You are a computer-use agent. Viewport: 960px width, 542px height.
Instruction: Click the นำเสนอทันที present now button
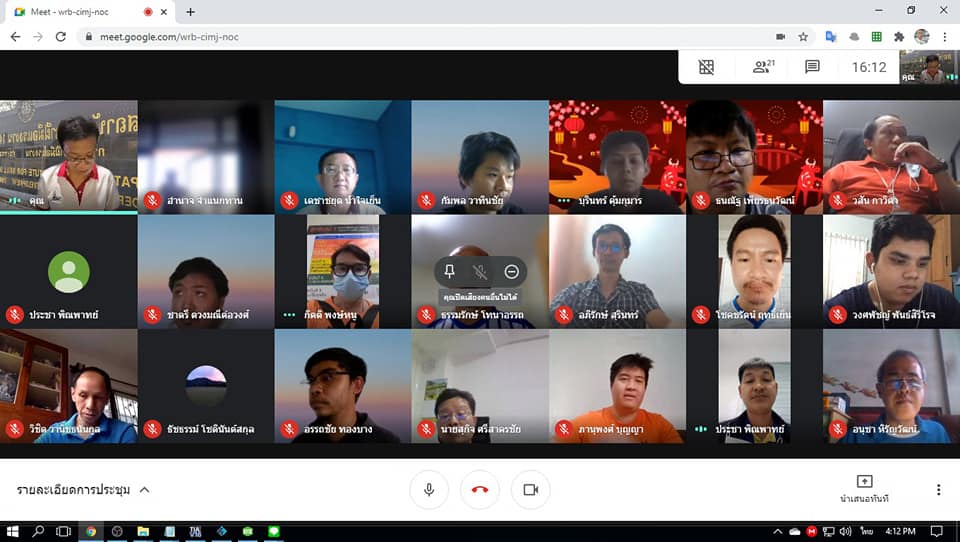point(865,489)
